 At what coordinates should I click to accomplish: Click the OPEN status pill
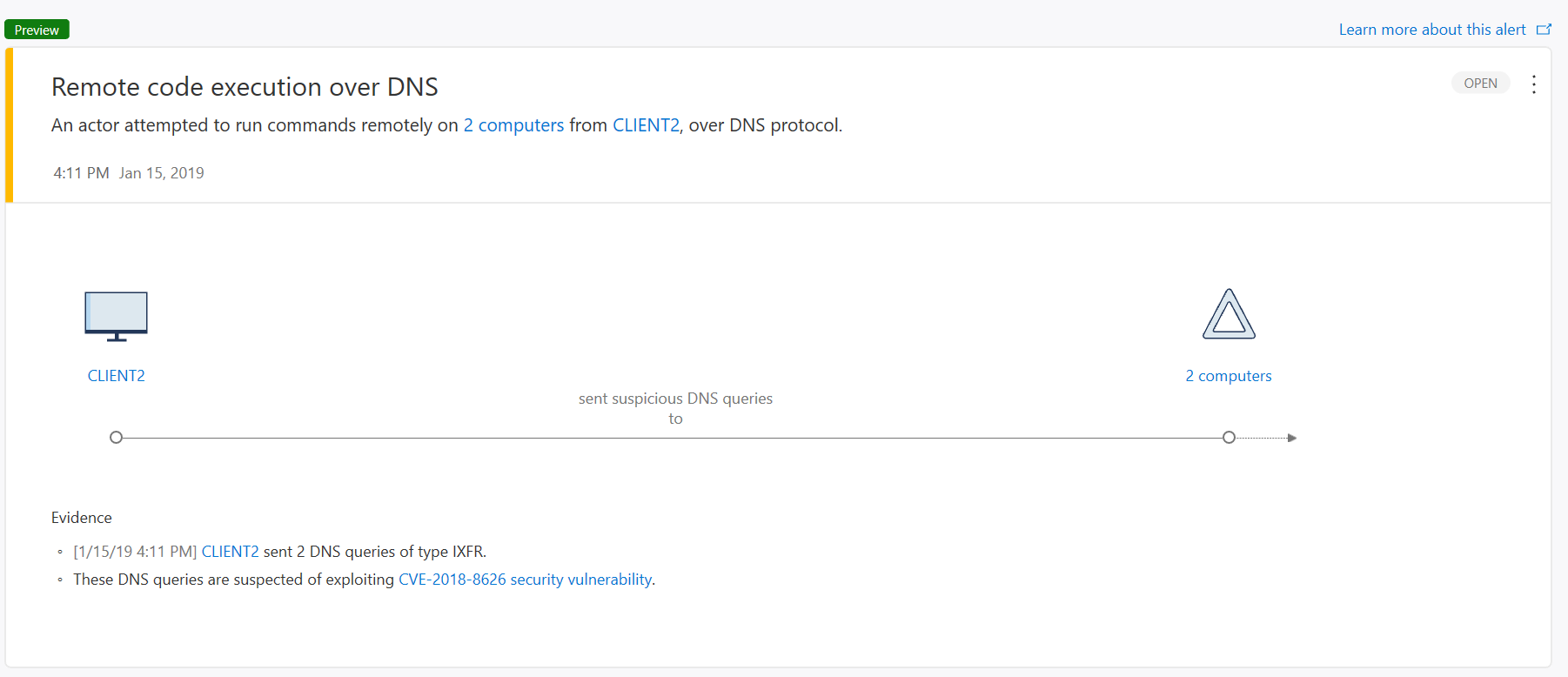pyautogui.click(x=1481, y=83)
